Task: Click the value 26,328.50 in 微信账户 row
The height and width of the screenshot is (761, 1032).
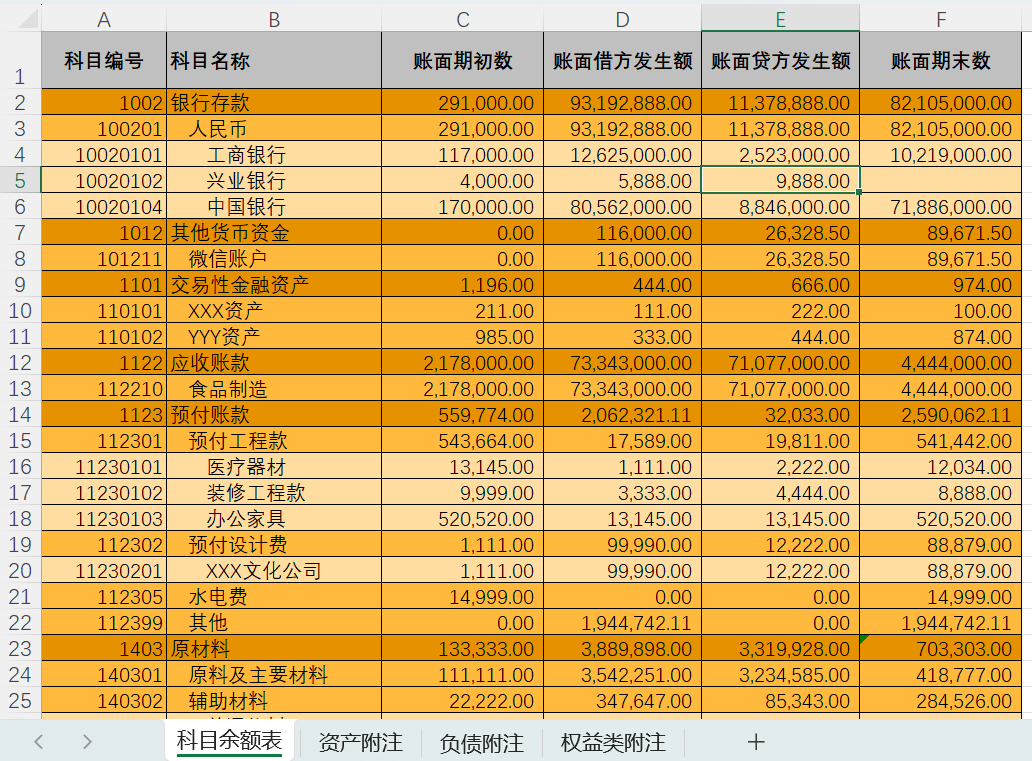Action: tap(781, 259)
